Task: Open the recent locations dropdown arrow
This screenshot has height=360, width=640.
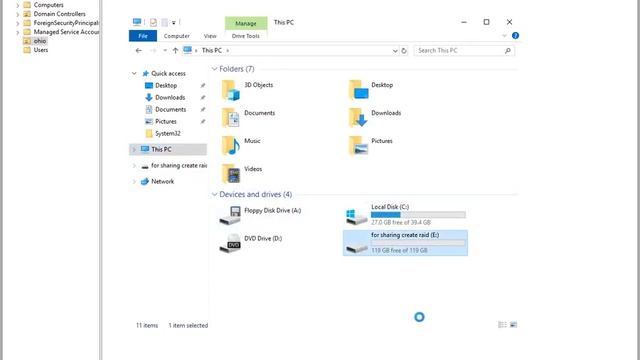Action: click(165, 51)
